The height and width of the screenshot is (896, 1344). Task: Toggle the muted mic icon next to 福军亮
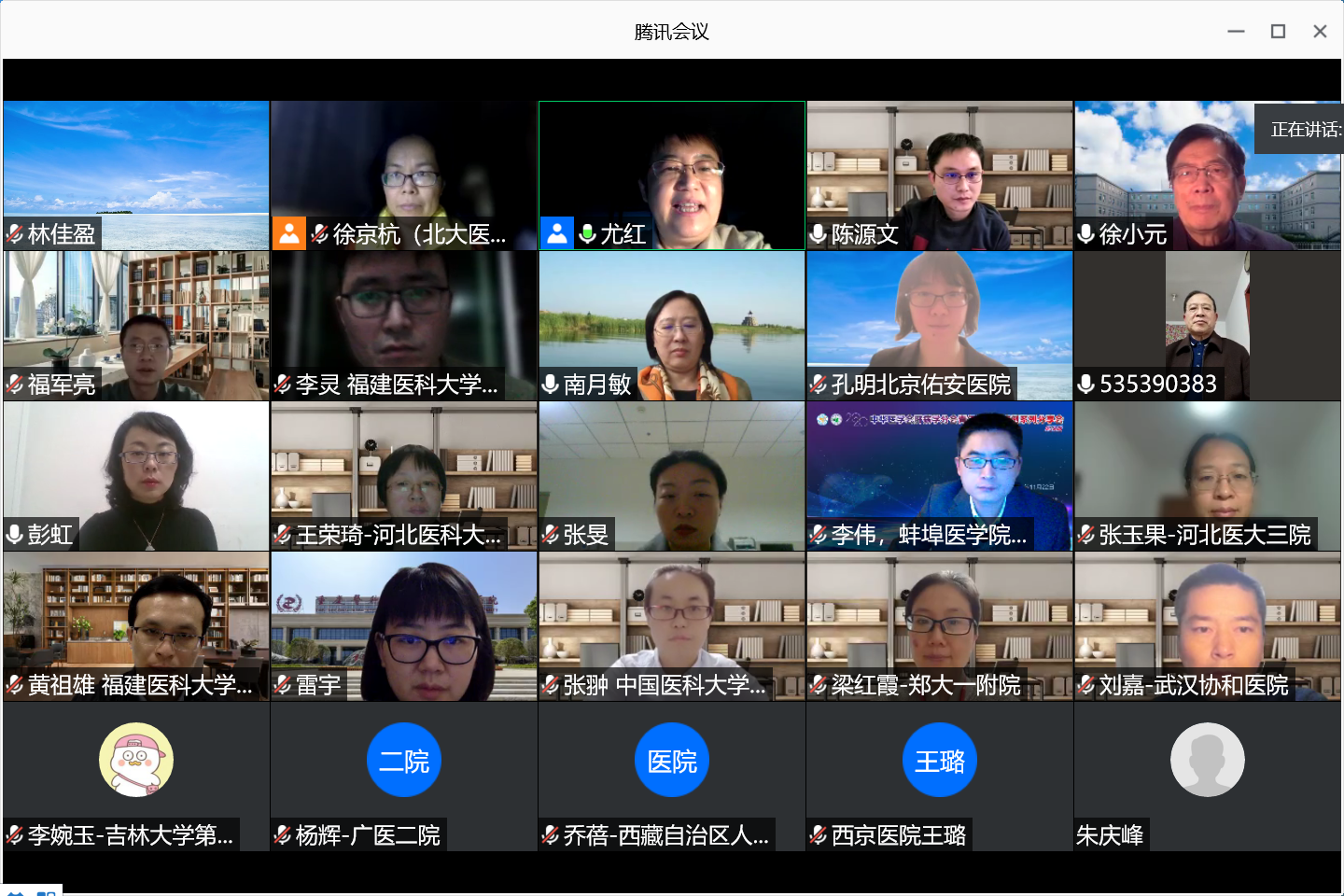(15, 385)
